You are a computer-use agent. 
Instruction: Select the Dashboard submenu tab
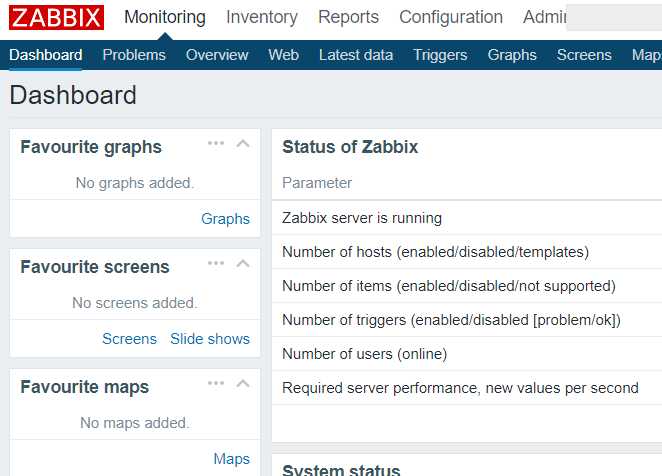pos(46,55)
